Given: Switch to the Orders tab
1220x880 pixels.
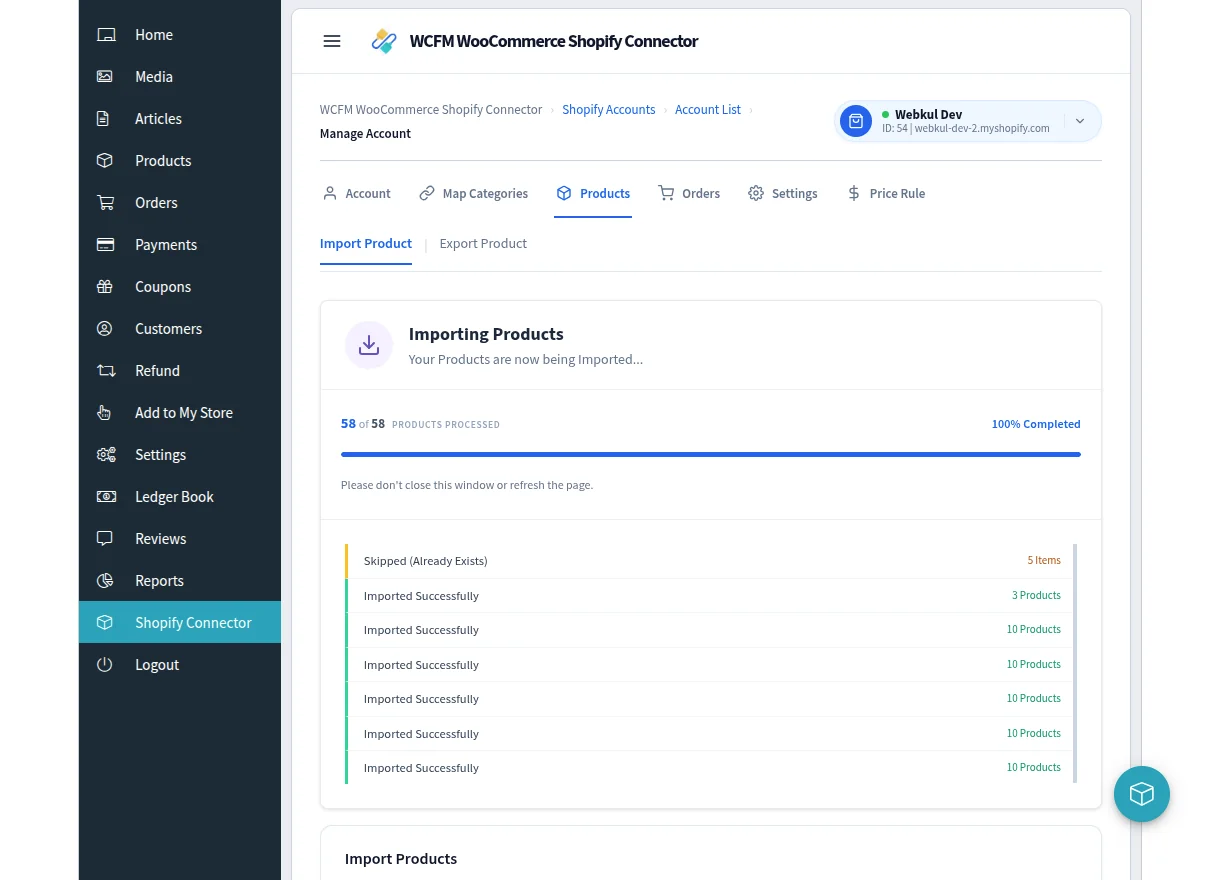Looking at the screenshot, I should tap(689, 193).
